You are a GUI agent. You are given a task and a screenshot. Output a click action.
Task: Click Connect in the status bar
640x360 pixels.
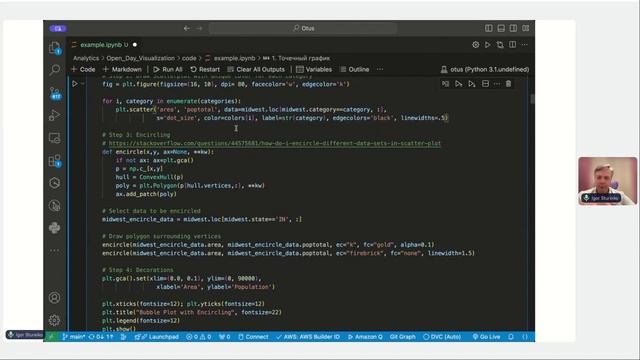pos(253,337)
